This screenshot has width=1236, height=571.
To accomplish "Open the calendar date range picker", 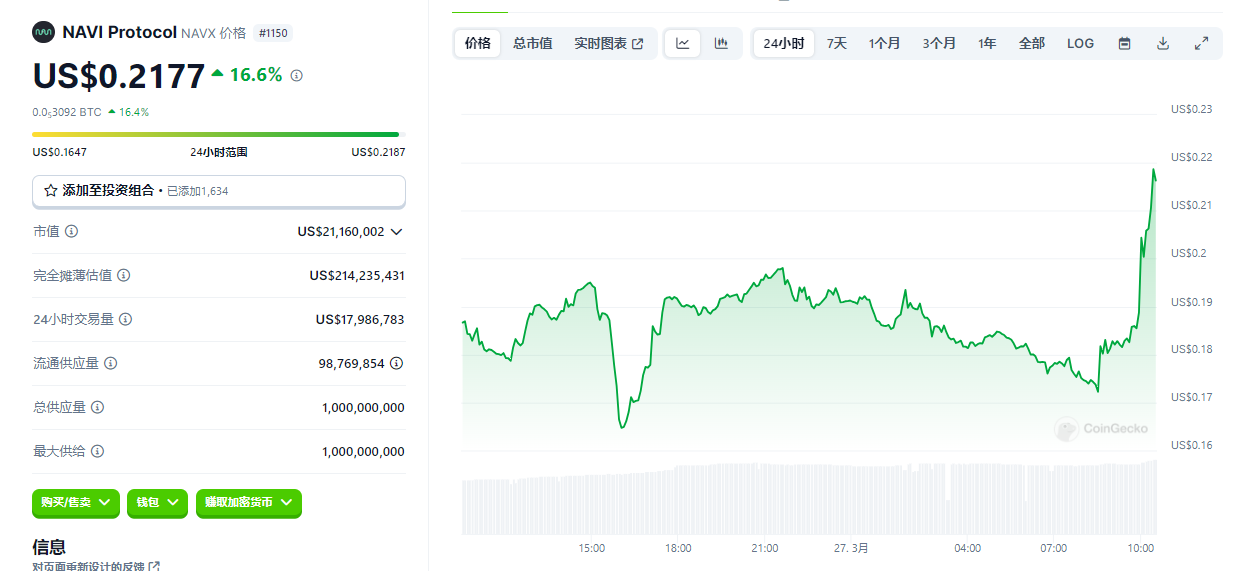I will click(x=1124, y=44).
